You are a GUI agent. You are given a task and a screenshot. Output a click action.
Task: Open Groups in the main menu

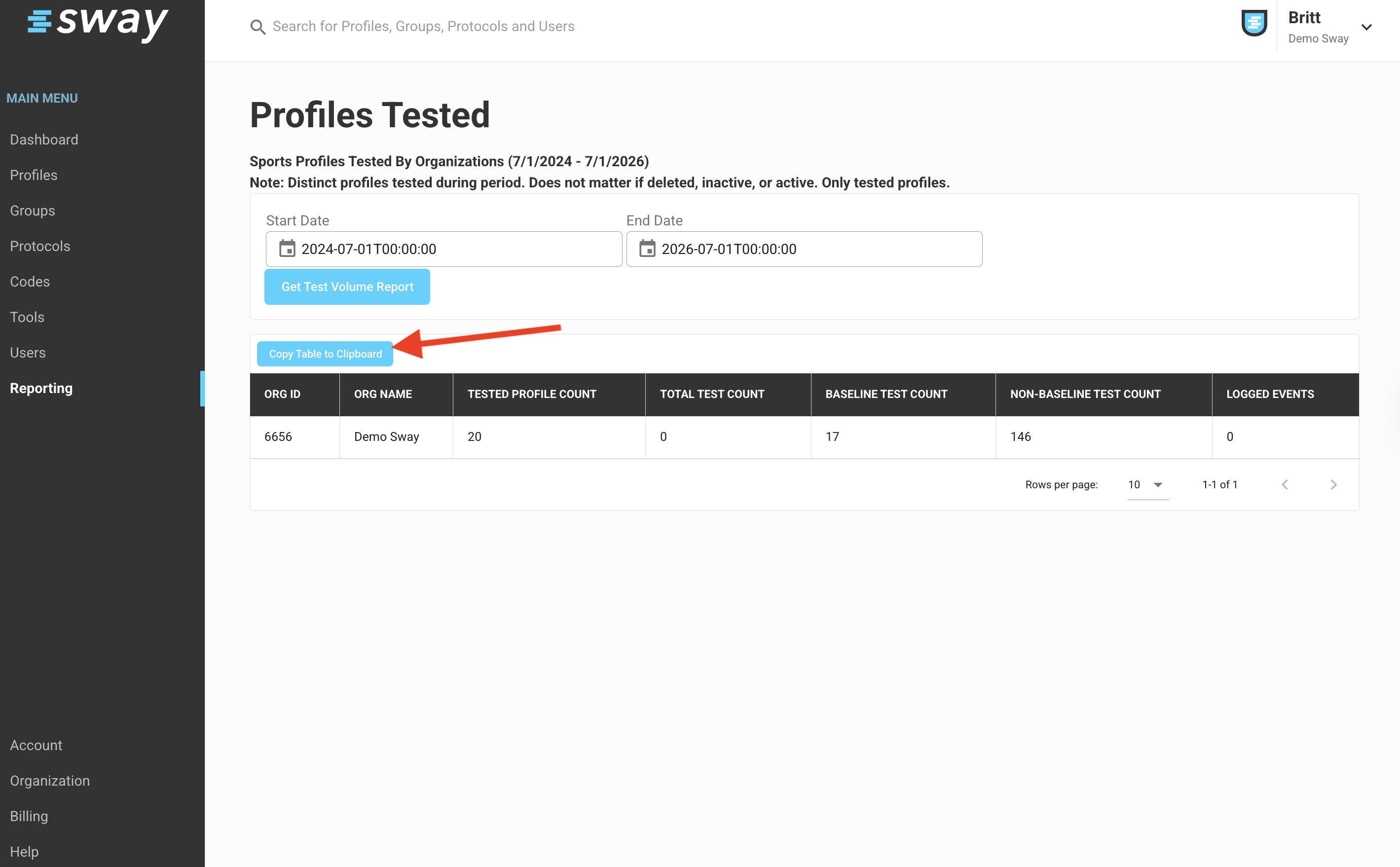[x=33, y=211]
